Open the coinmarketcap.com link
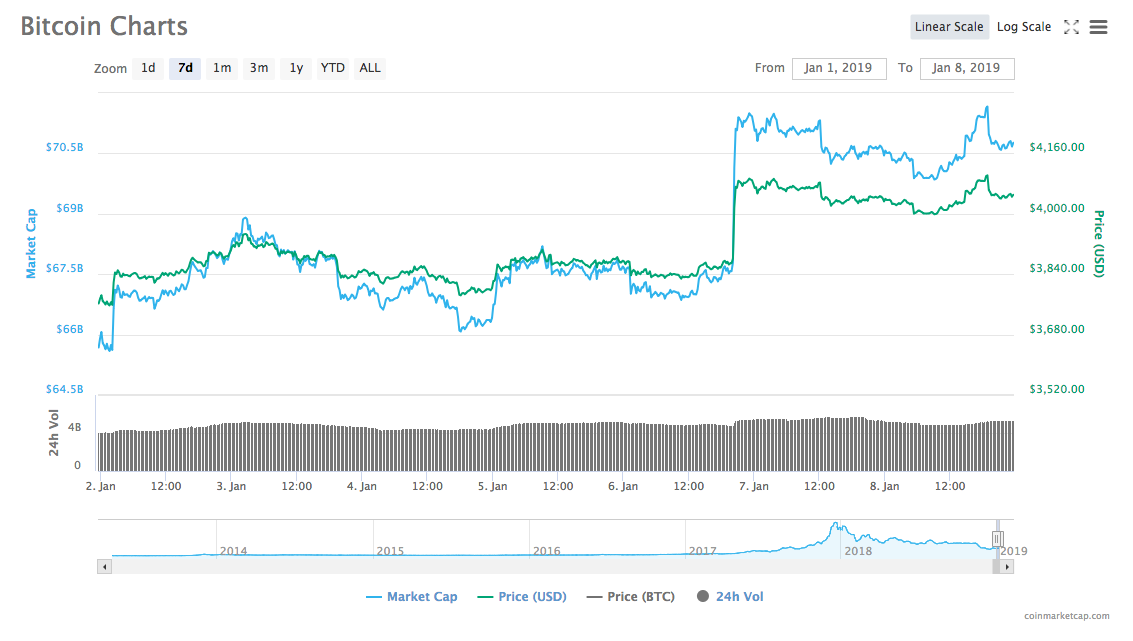The height and width of the screenshot is (641, 1133). tap(1068, 613)
